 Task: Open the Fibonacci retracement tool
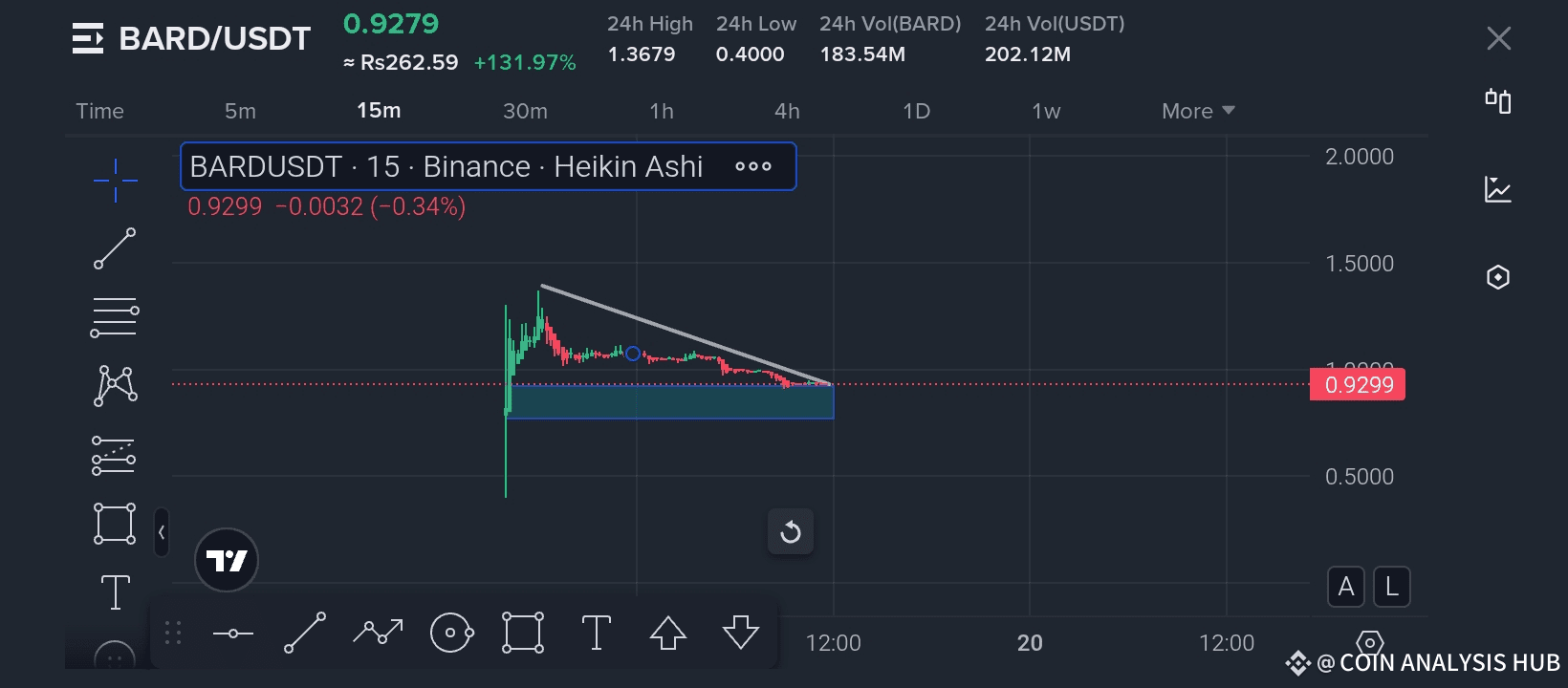[x=115, y=318]
